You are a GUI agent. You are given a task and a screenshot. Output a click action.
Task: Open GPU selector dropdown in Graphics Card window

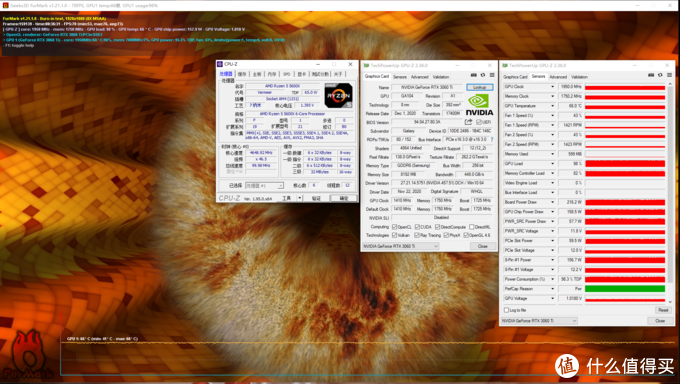(x=400, y=246)
